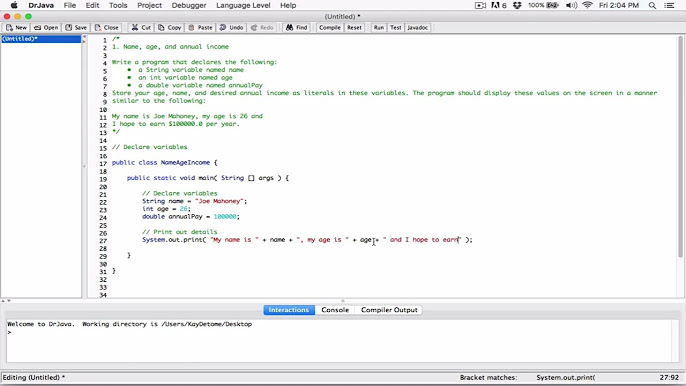Compile the program with Compile button
The height and width of the screenshot is (386, 686).
click(x=329, y=28)
